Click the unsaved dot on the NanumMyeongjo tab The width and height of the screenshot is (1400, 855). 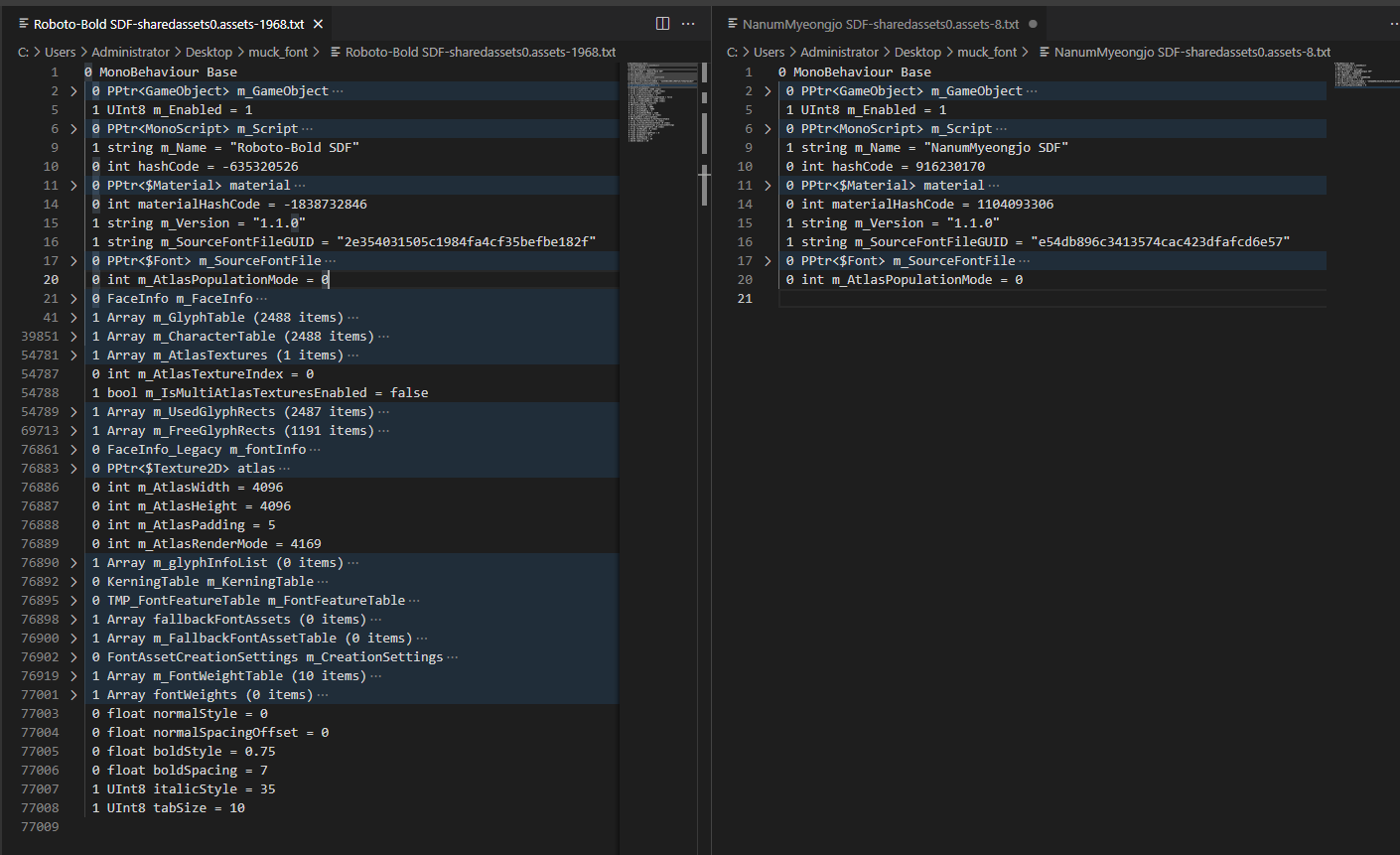click(1033, 24)
